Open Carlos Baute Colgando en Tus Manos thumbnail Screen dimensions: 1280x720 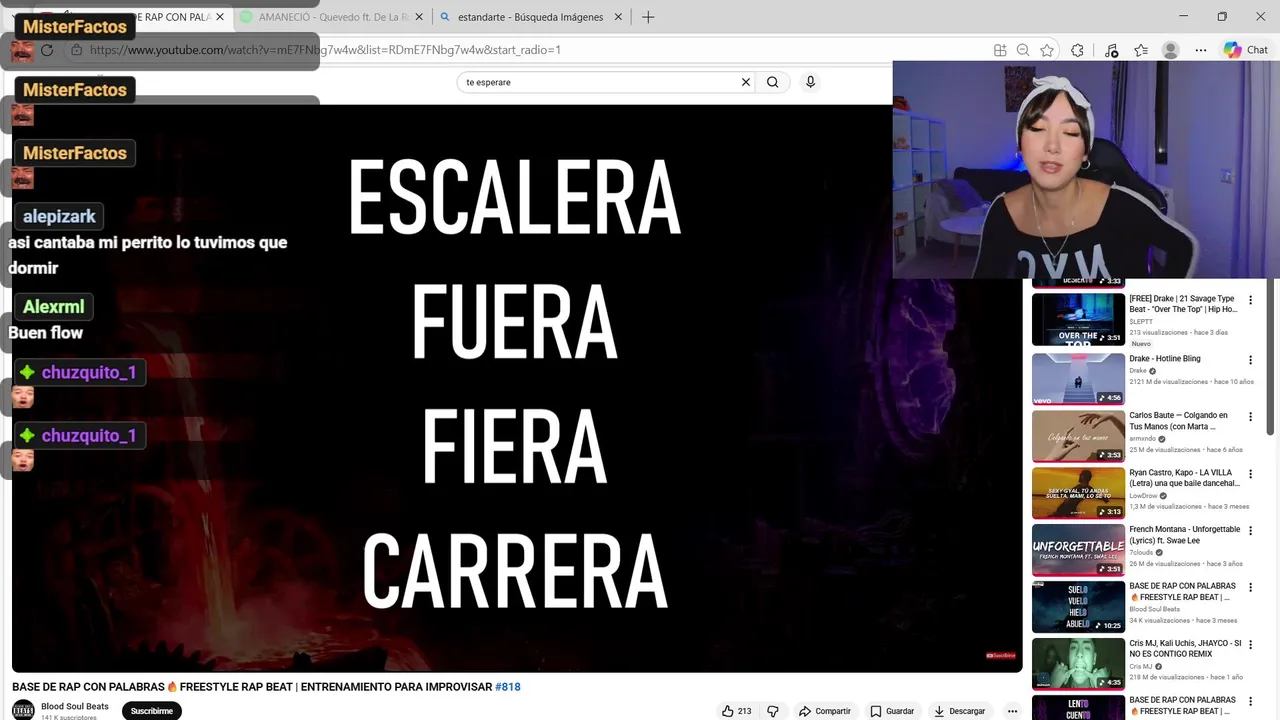click(x=1078, y=435)
